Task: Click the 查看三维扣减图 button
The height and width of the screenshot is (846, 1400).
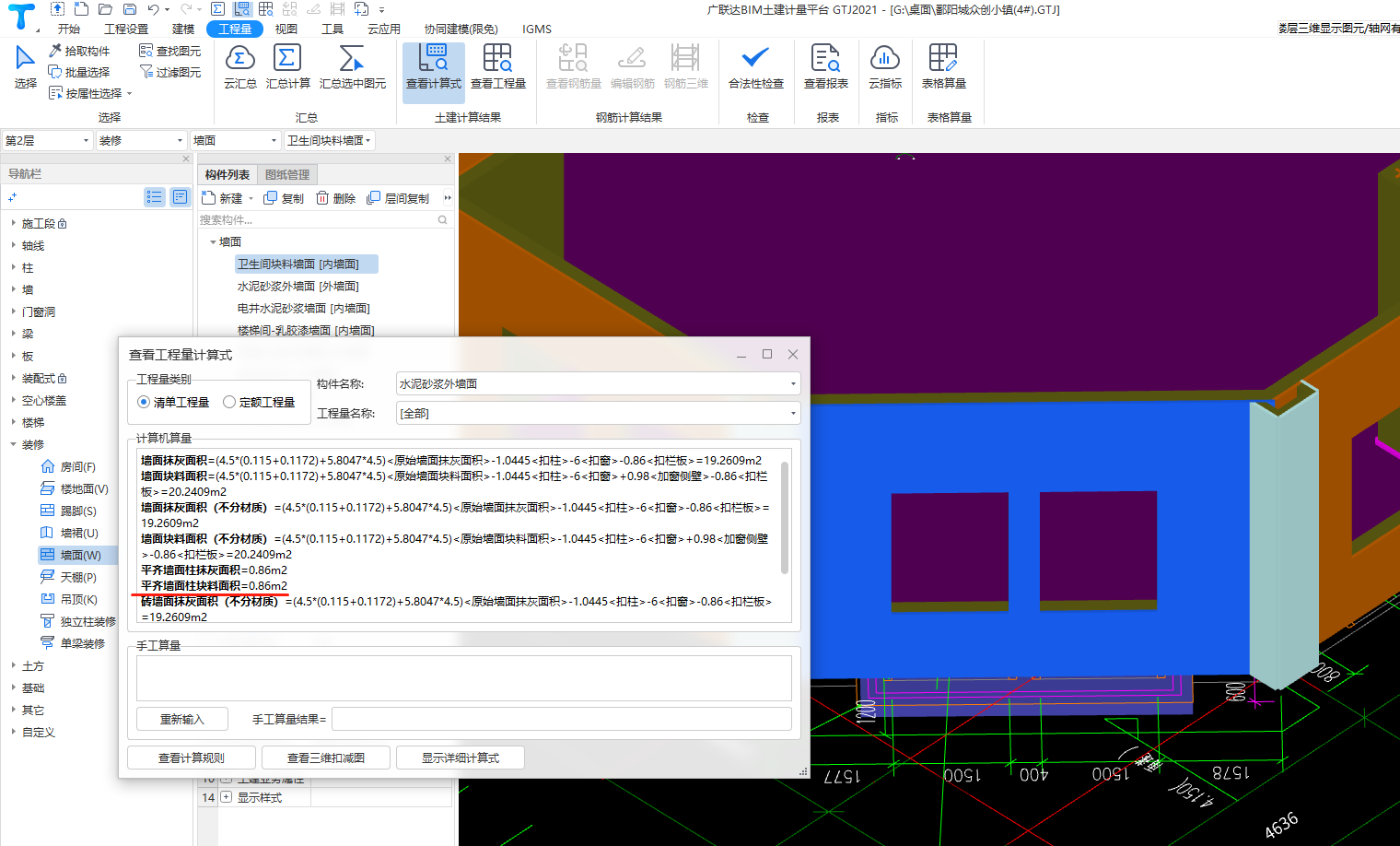Action: tap(326, 758)
